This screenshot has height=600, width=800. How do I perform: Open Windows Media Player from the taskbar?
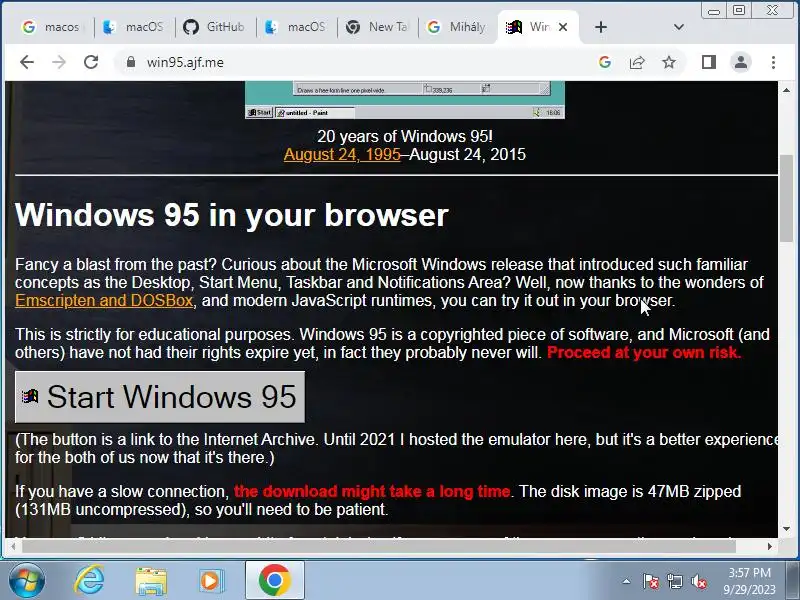210,581
